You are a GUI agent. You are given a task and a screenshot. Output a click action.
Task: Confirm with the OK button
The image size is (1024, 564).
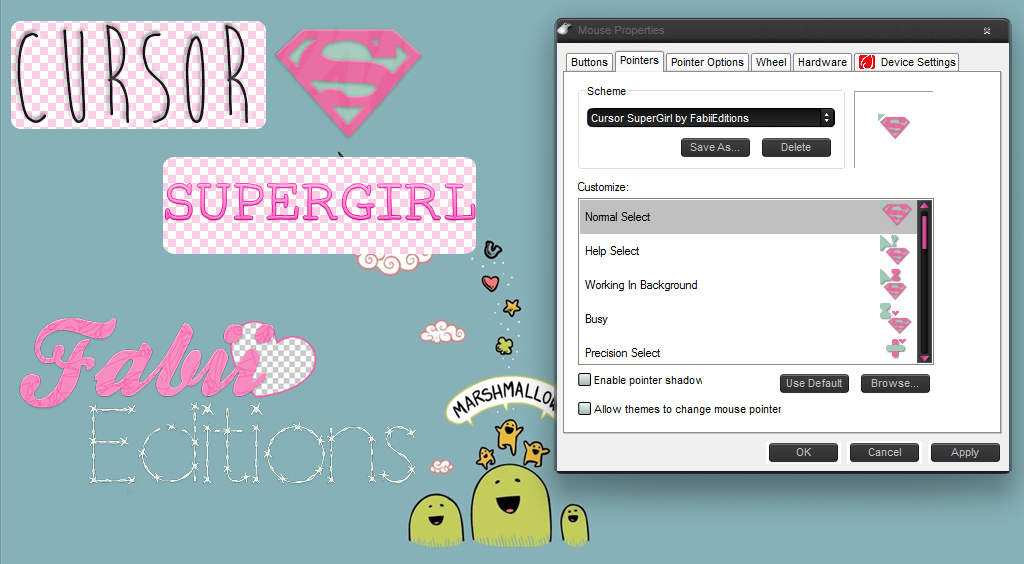803,452
